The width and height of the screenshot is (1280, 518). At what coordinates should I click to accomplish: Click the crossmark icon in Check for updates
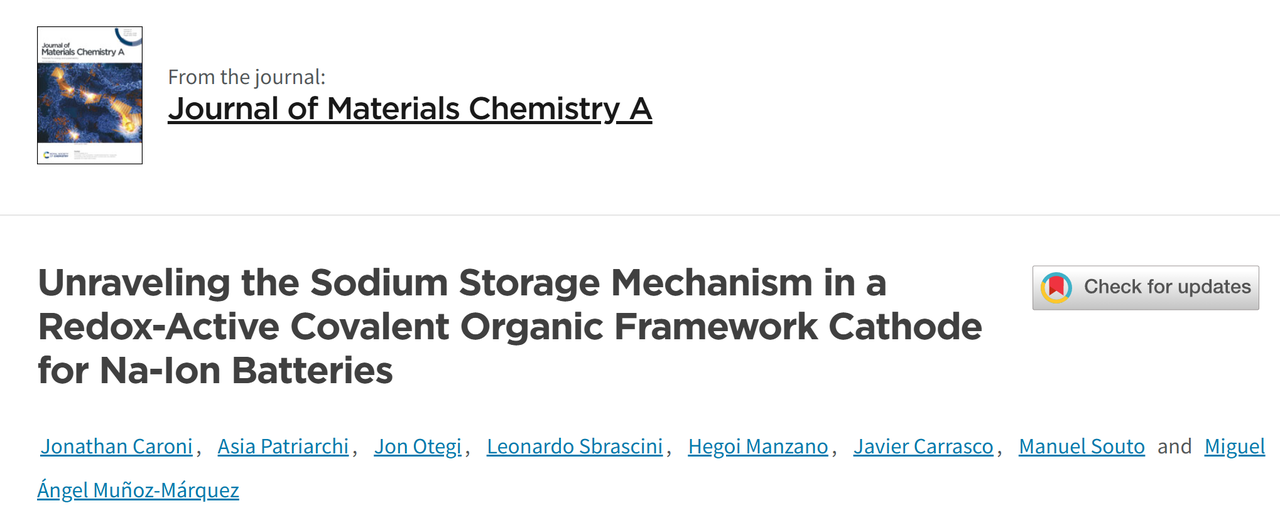1056,287
